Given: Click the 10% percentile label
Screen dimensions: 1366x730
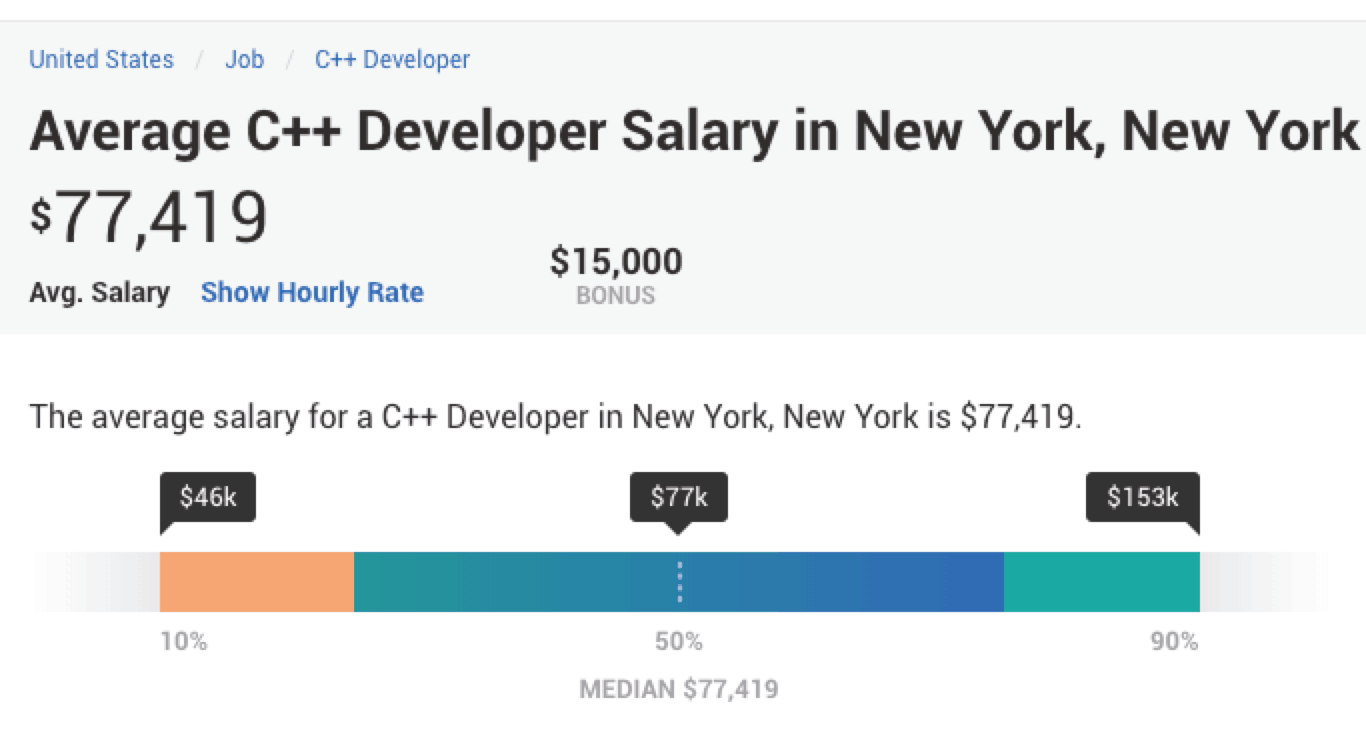Looking at the screenshot, I should click(x=184, y=642).
